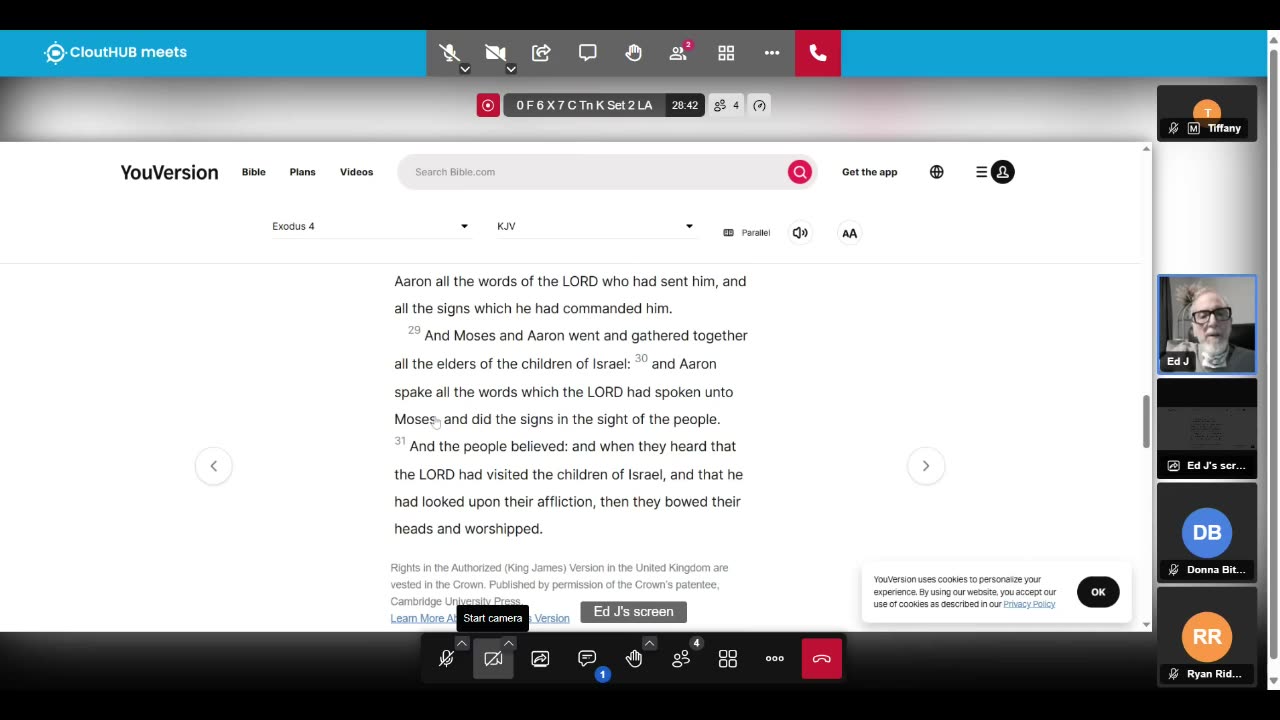Select Ed J's video thumbnail
Screen dimensions: 1280x720
click(1207, 325)
